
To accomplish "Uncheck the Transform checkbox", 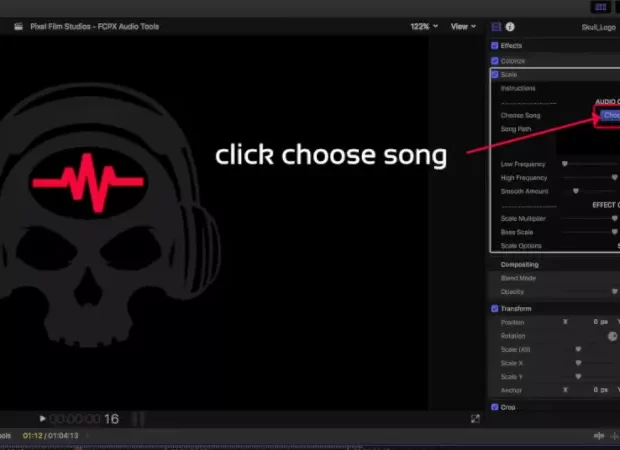I will tap(495, 308).
